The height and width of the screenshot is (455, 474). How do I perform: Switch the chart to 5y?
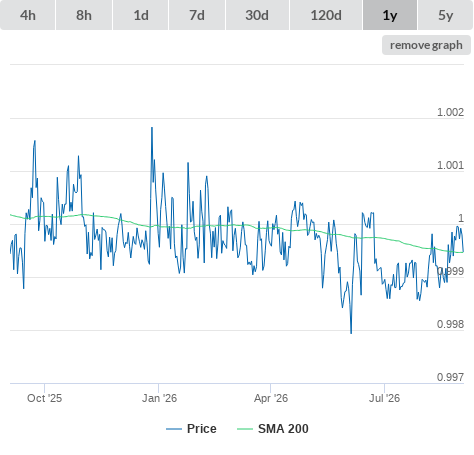click(x=446, y=15)
